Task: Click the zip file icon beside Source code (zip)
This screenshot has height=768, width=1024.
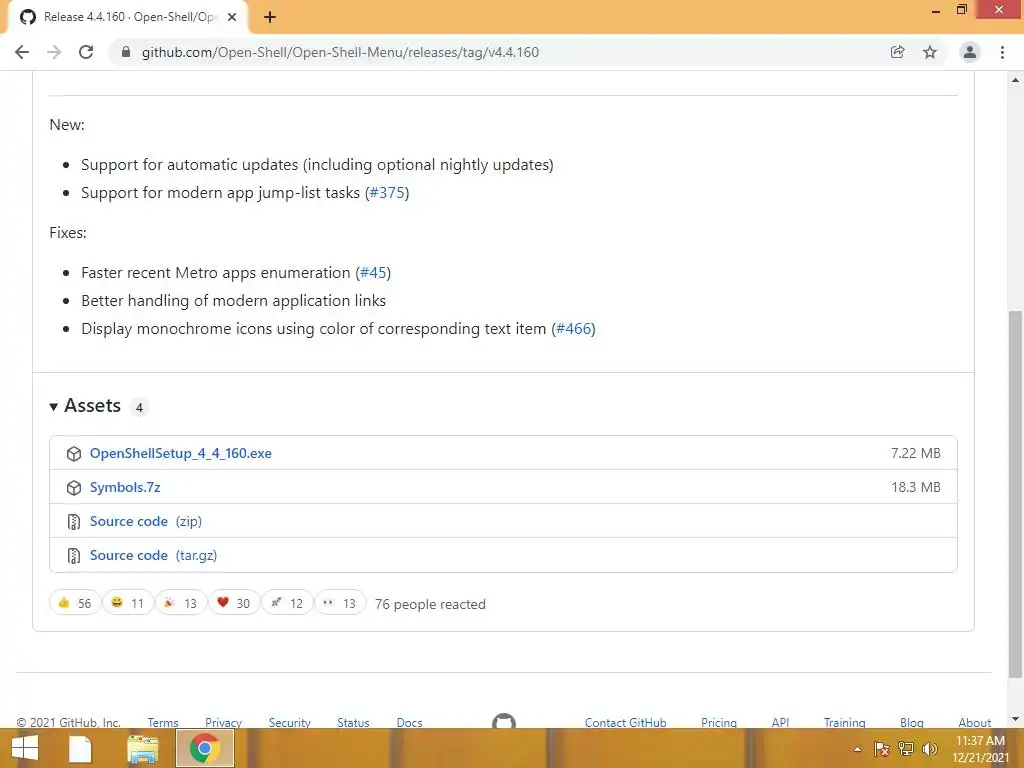Action: pyautogui.click(x=74, y=521)
